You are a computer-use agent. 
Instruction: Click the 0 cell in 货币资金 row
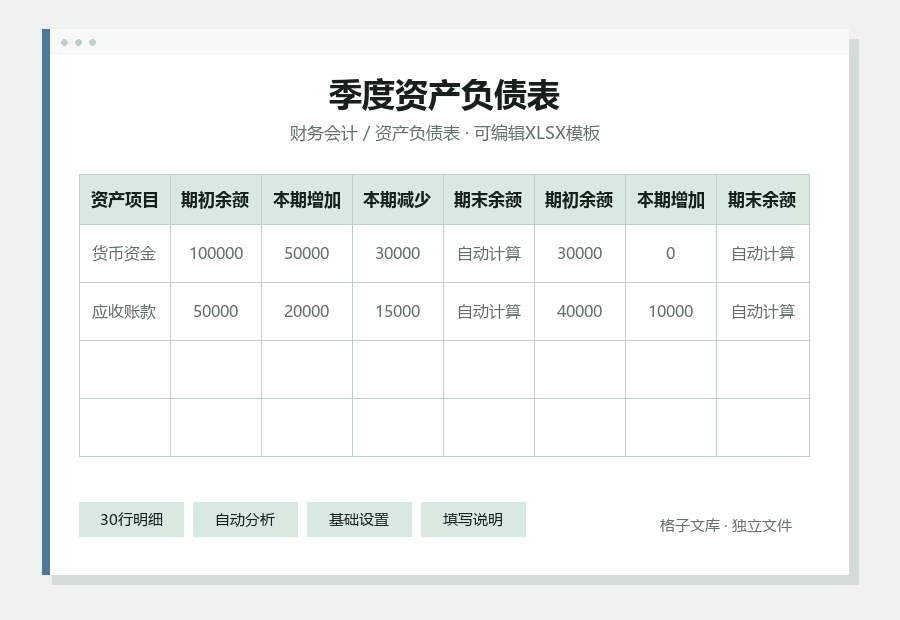point(671,254)
